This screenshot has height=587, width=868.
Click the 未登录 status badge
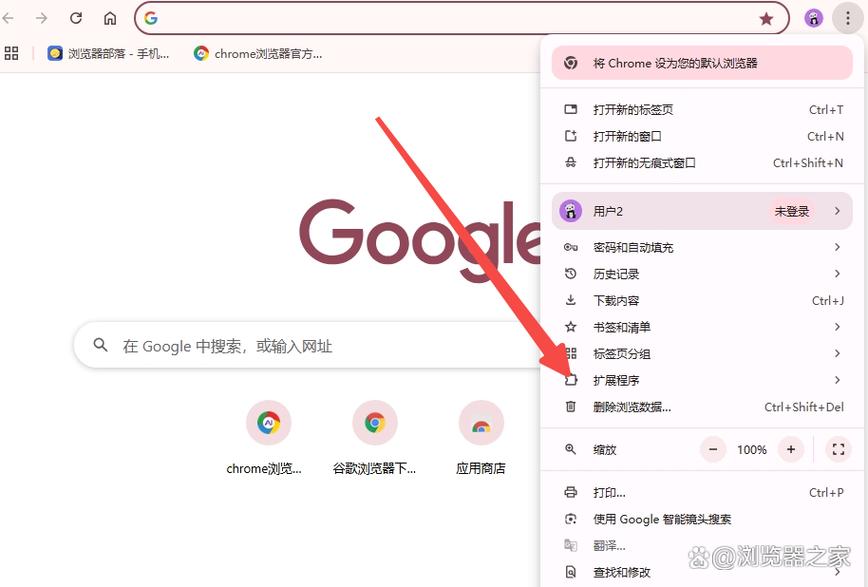pyautogui.click(x=792, y=211)
